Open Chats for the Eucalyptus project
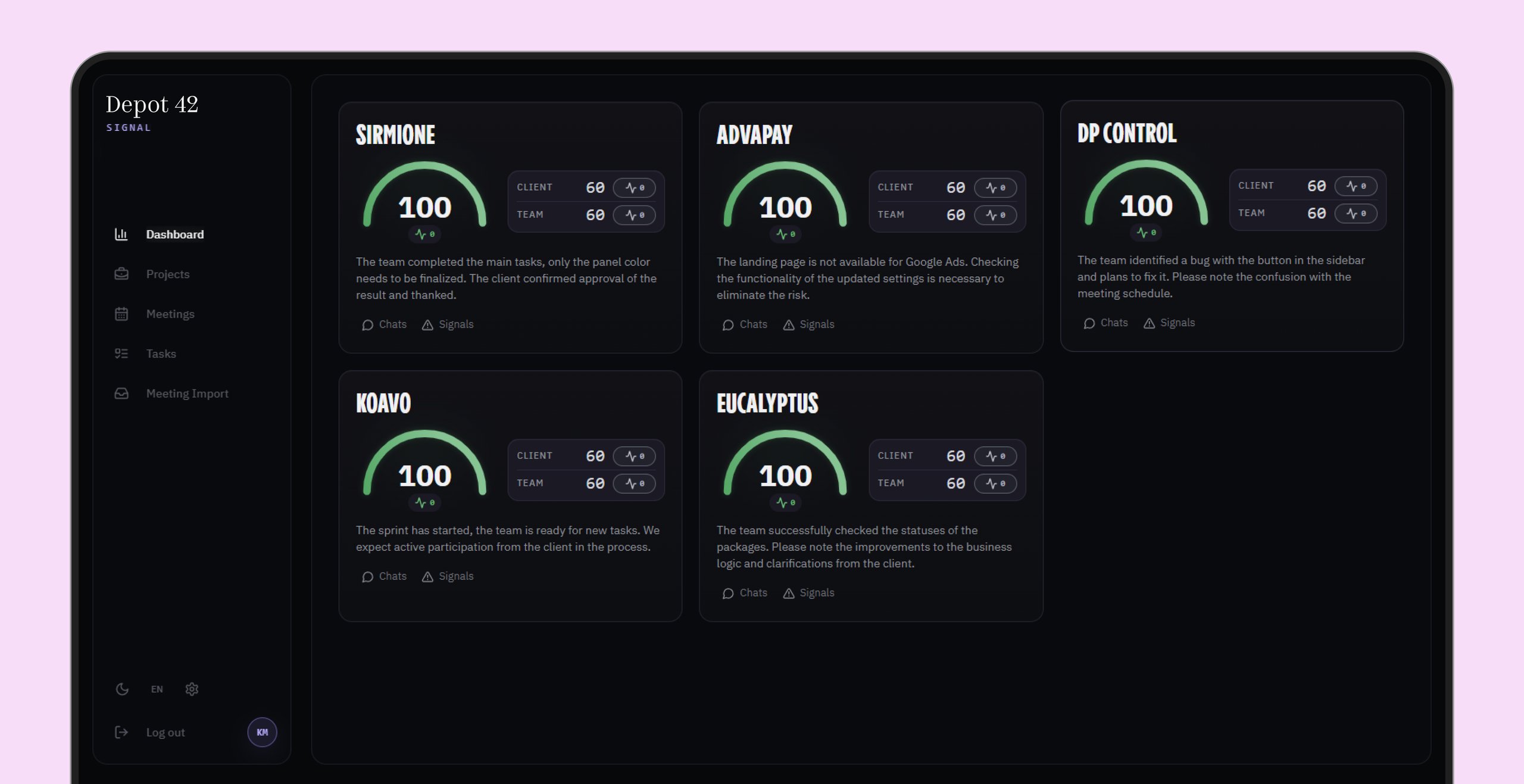This screenshot has height=784, width=1524. 745,594
